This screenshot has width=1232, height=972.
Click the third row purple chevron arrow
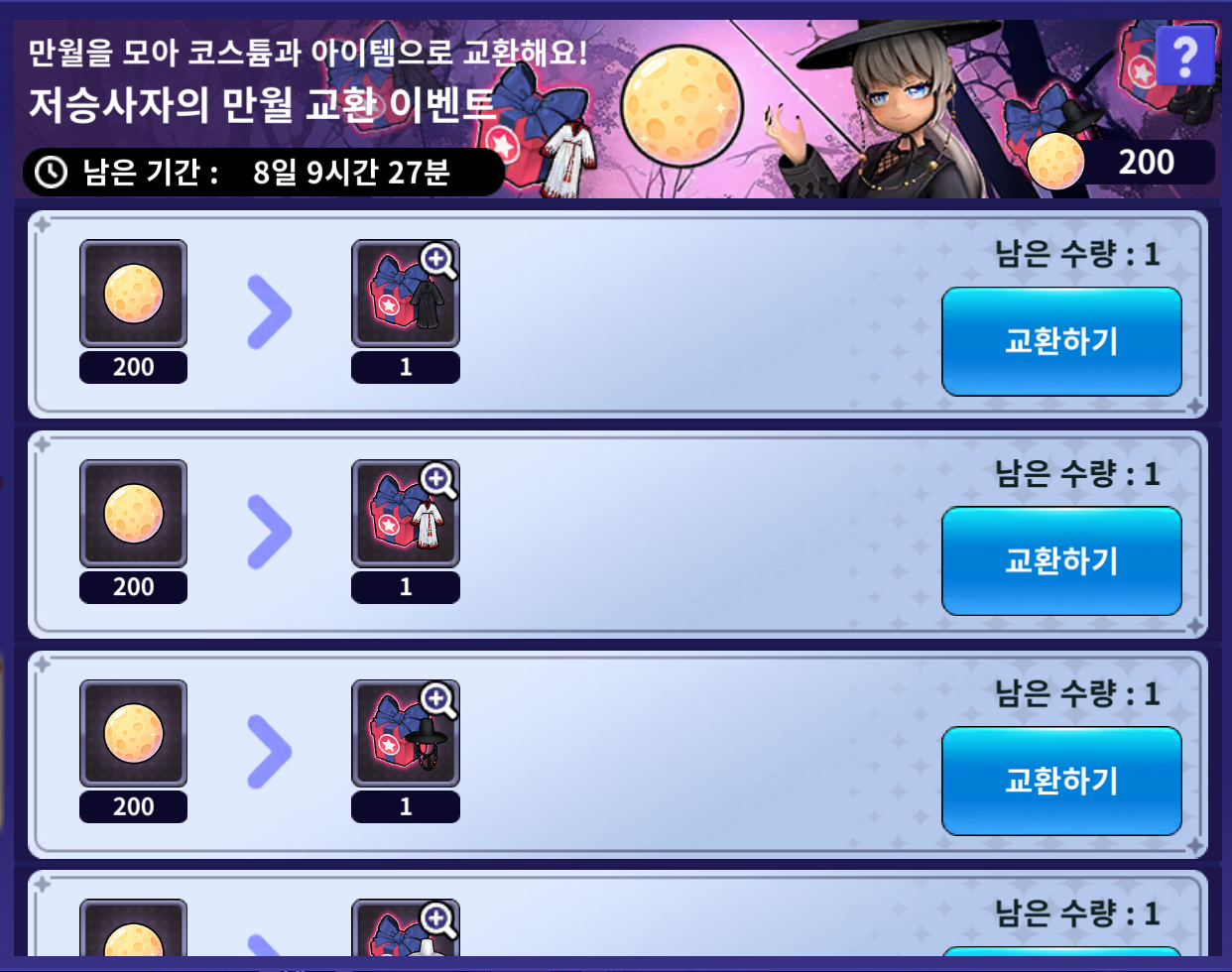tap(269, 753)
